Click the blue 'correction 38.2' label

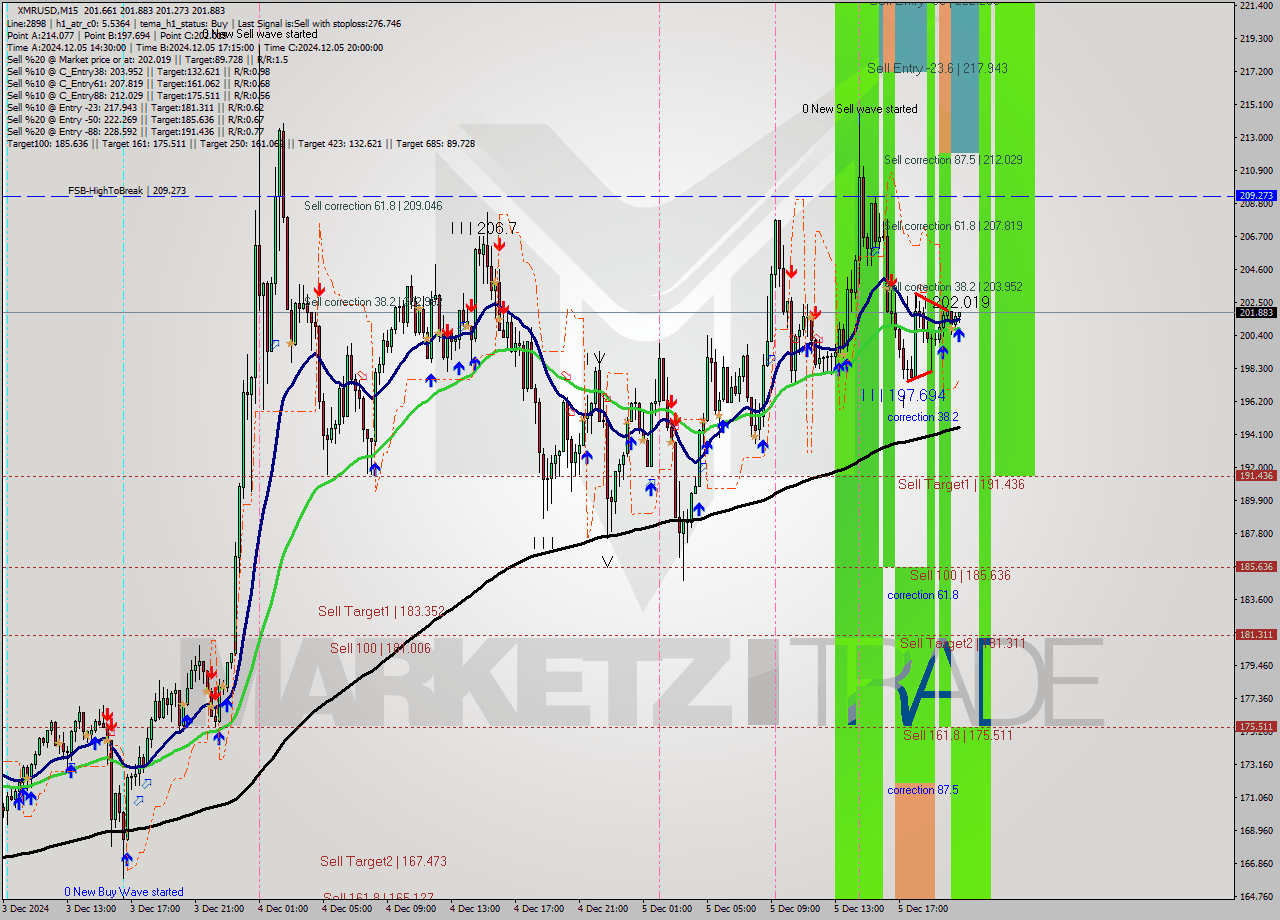(923, 416)
